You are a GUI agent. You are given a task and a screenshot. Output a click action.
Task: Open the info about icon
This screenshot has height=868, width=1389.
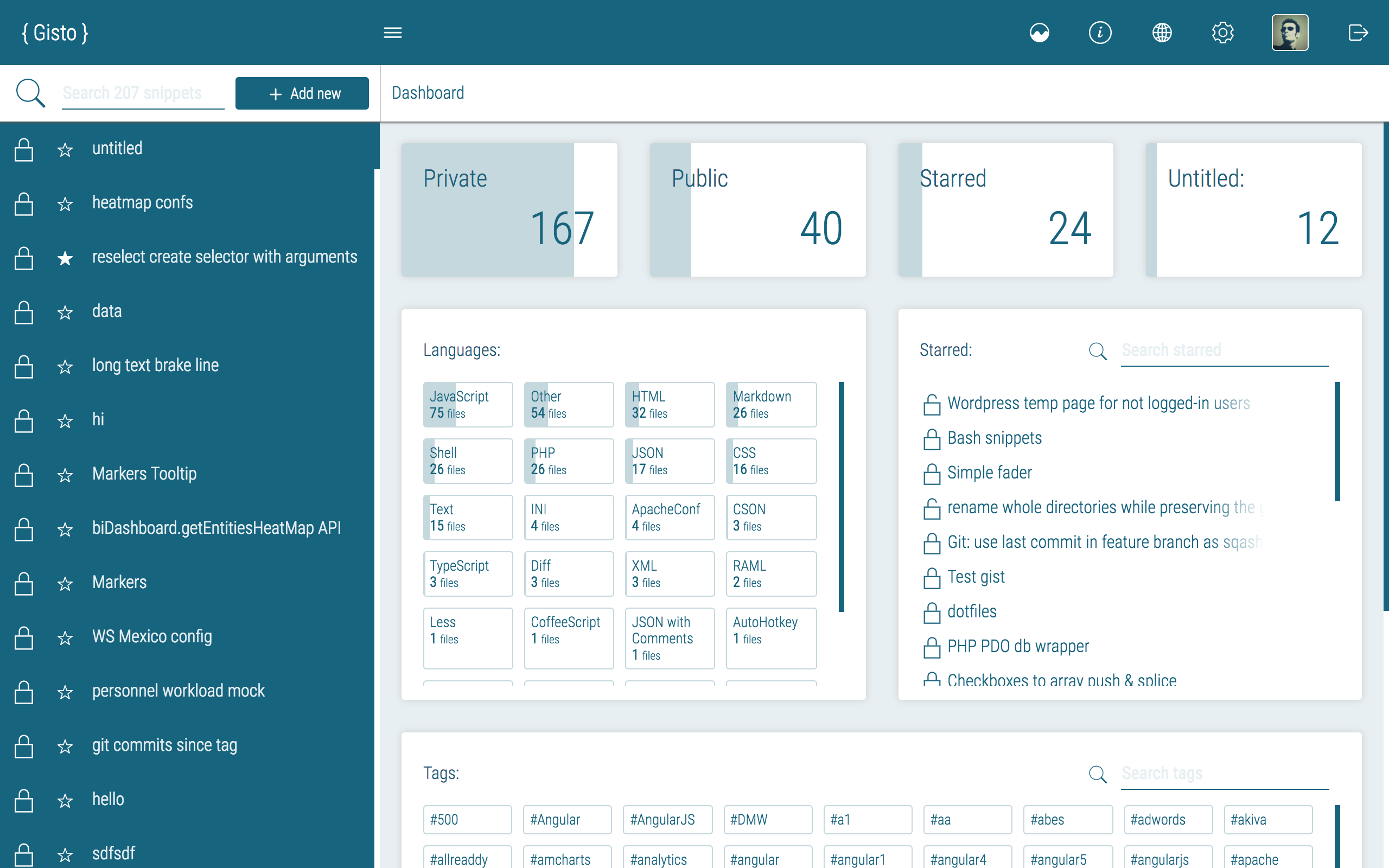coord(1100,33)
